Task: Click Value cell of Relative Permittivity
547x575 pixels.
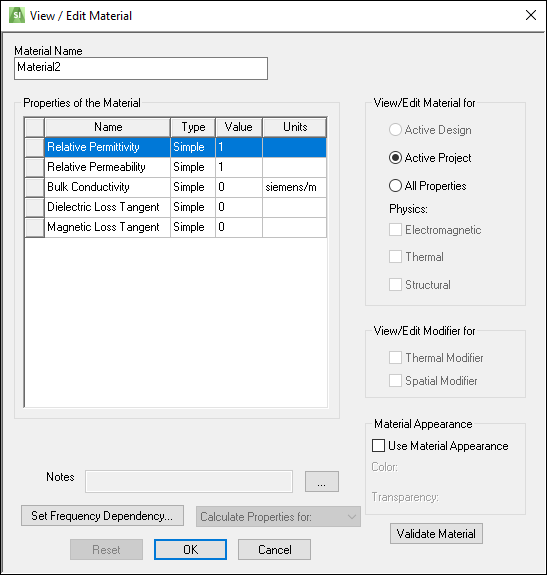Action: pyautogui.click(x=239, y=147)
